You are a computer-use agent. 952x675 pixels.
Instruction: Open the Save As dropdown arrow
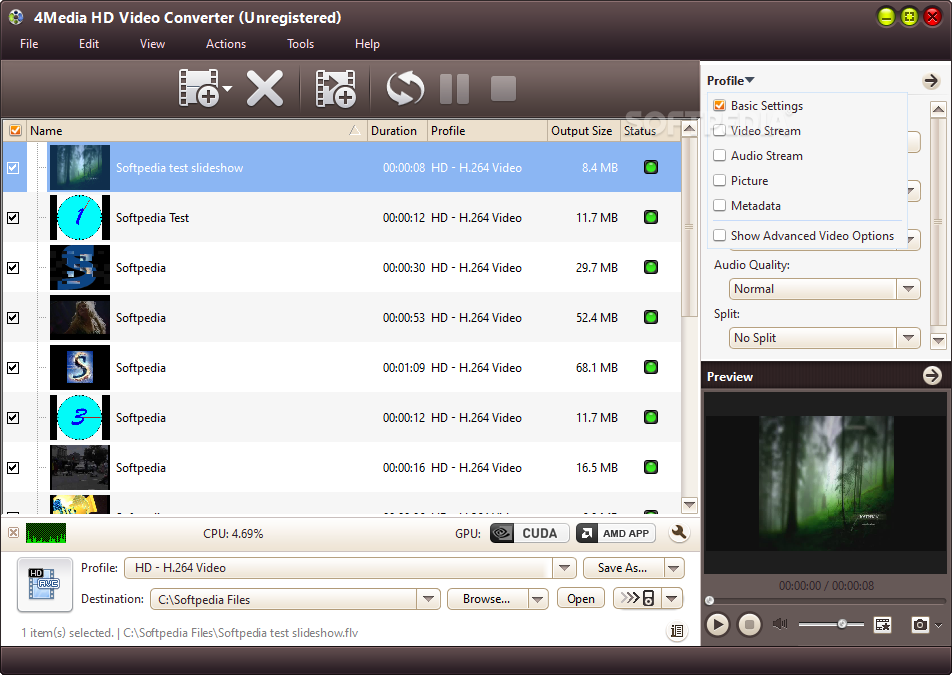pos(674,568)
